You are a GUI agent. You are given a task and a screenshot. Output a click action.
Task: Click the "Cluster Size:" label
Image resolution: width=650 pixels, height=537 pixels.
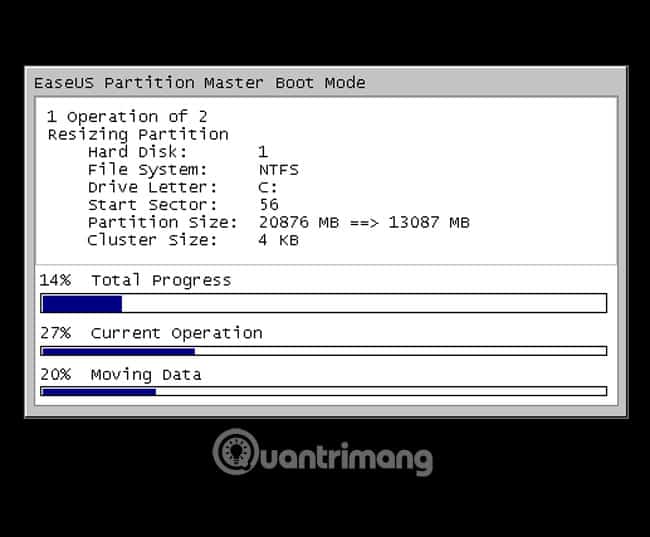pos(152,240)
